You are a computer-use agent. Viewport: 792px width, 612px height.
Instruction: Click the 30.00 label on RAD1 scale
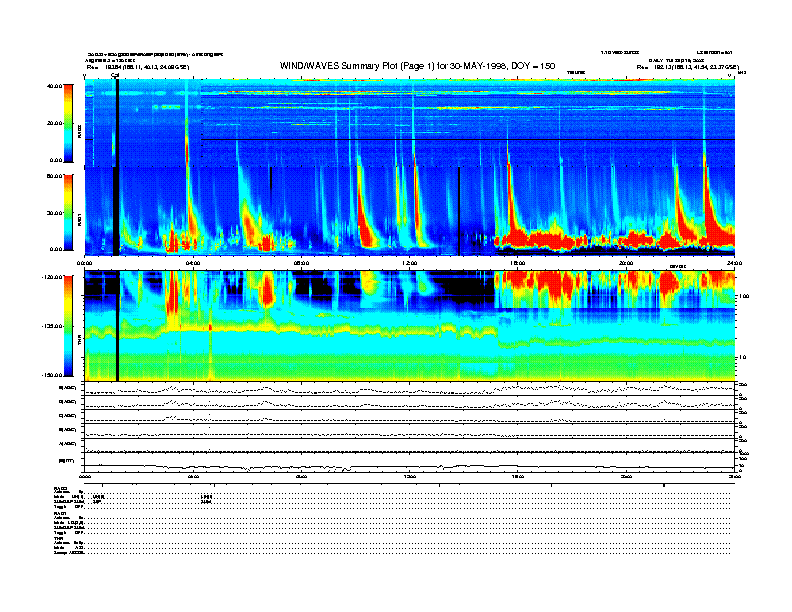pos(54,213)
